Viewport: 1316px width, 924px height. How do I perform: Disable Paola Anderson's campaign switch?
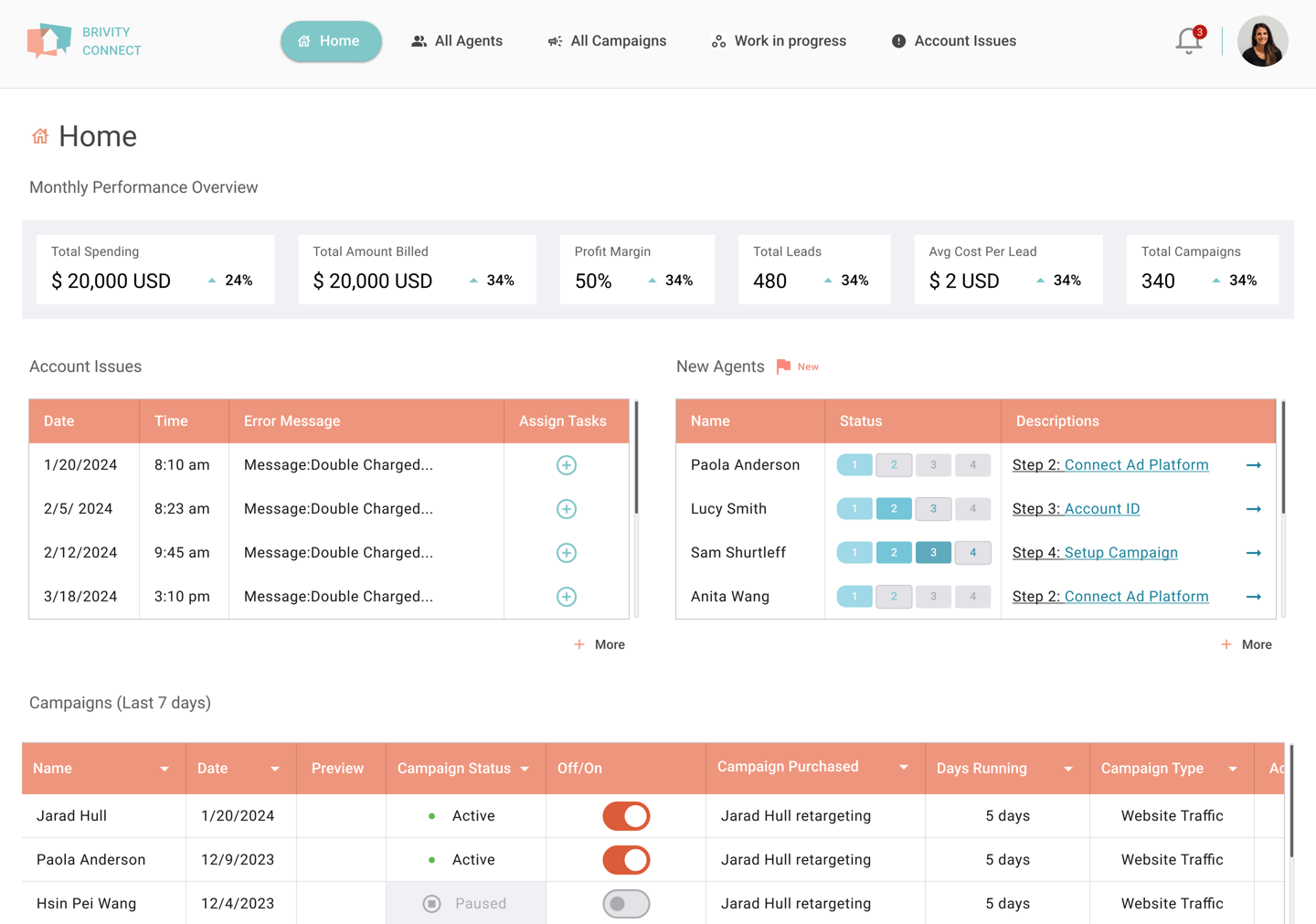626,860
